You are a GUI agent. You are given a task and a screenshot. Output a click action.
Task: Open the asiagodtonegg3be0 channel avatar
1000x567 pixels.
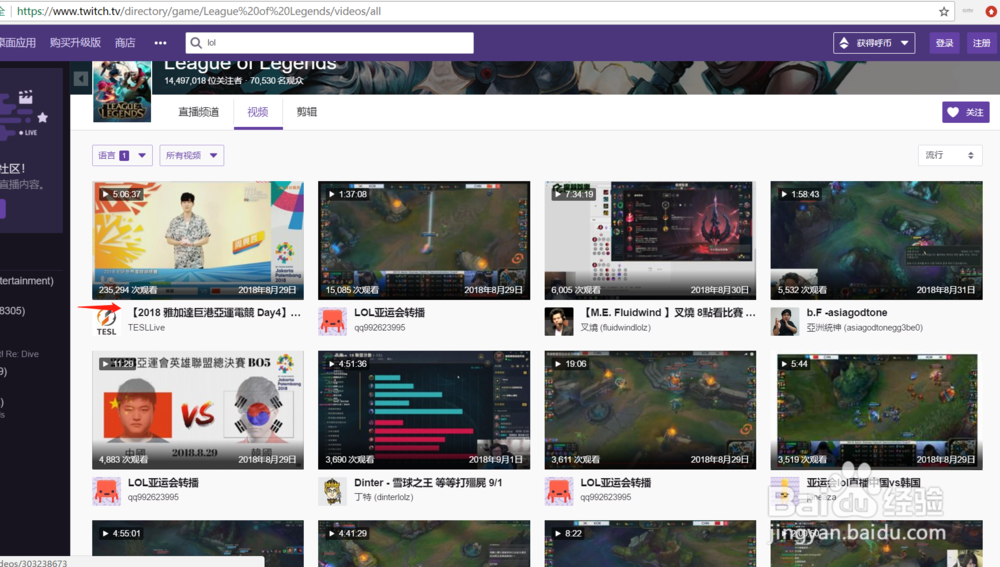pos(784,321)
